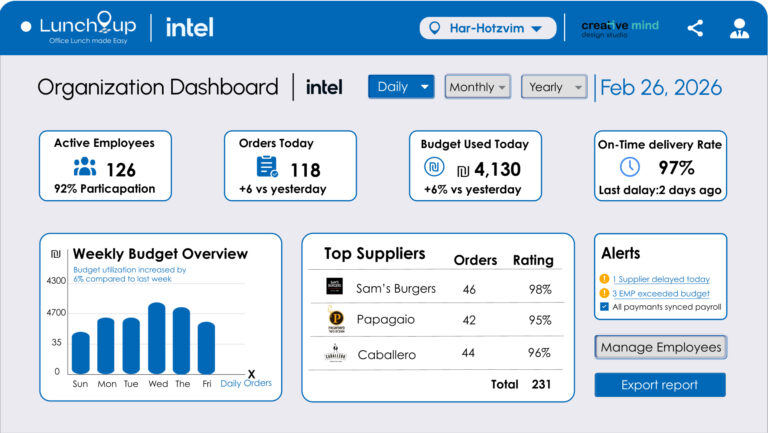Click the Orders Today clipboard icon
The image size is (768, 433).
tap(267, 167)
